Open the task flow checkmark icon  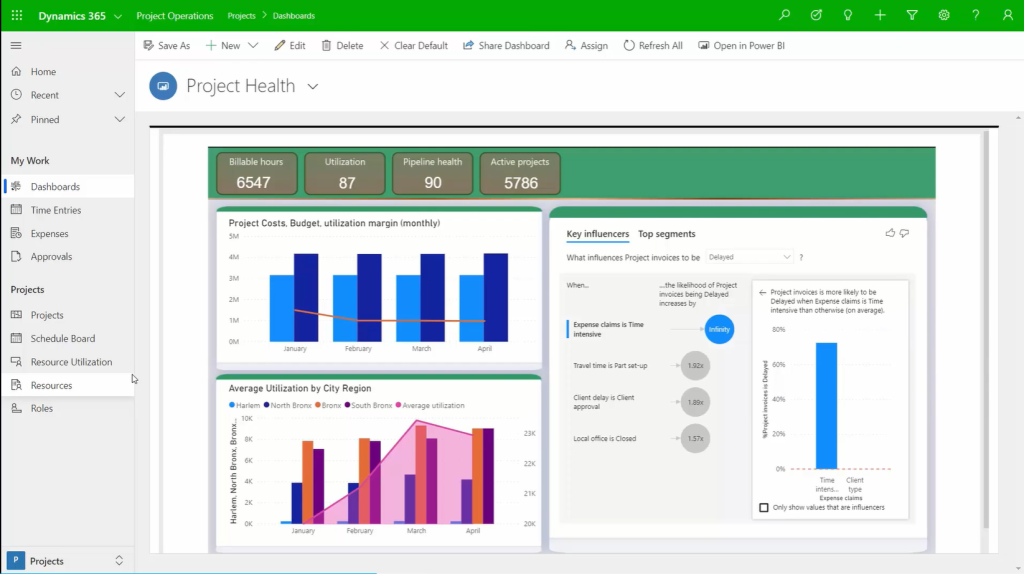[816, 16]
